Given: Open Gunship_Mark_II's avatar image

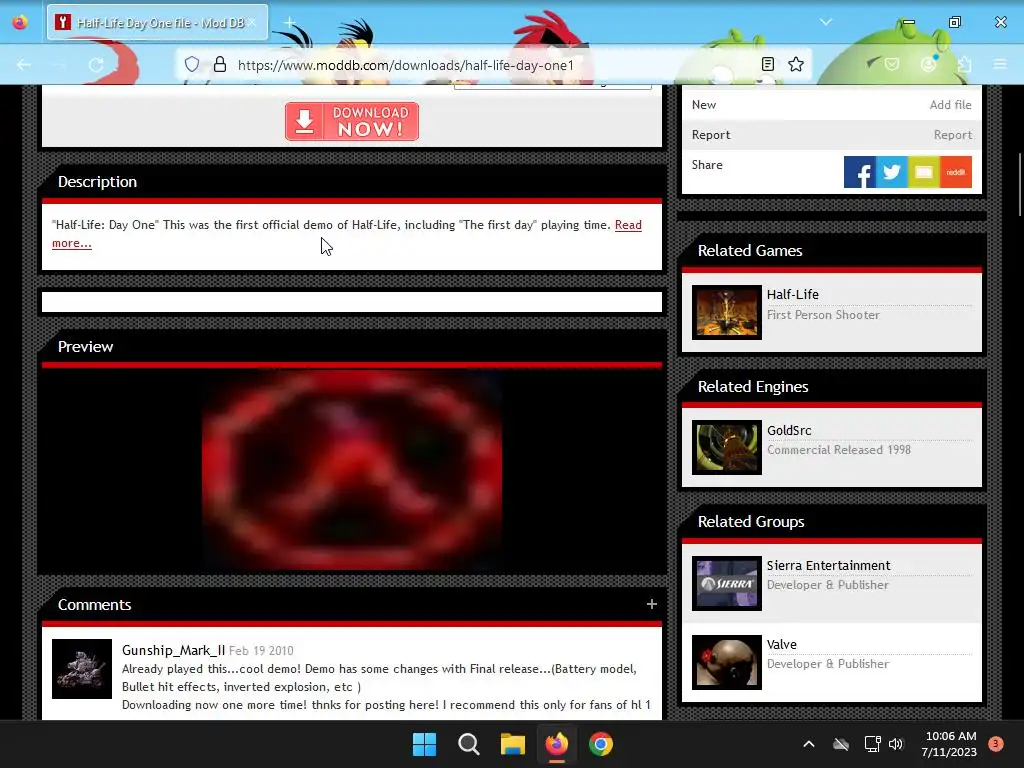Looking at the screenshot, I should click(x=82, y=669).
